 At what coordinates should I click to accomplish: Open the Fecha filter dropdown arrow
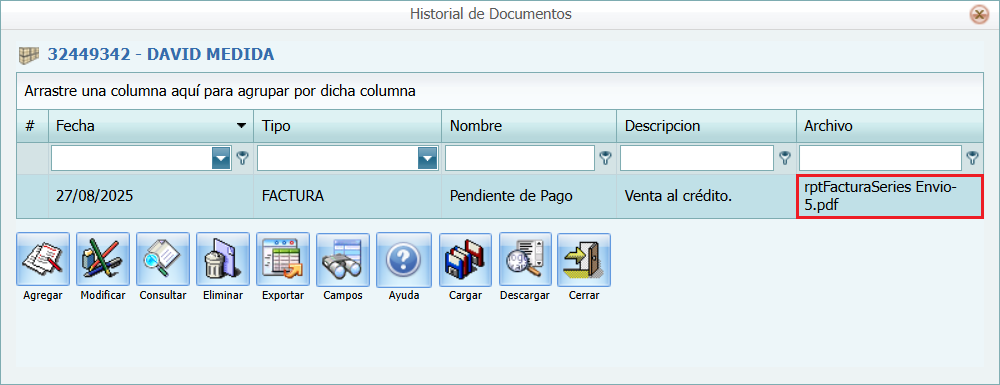pyautogui.click(x=221, y=158)
